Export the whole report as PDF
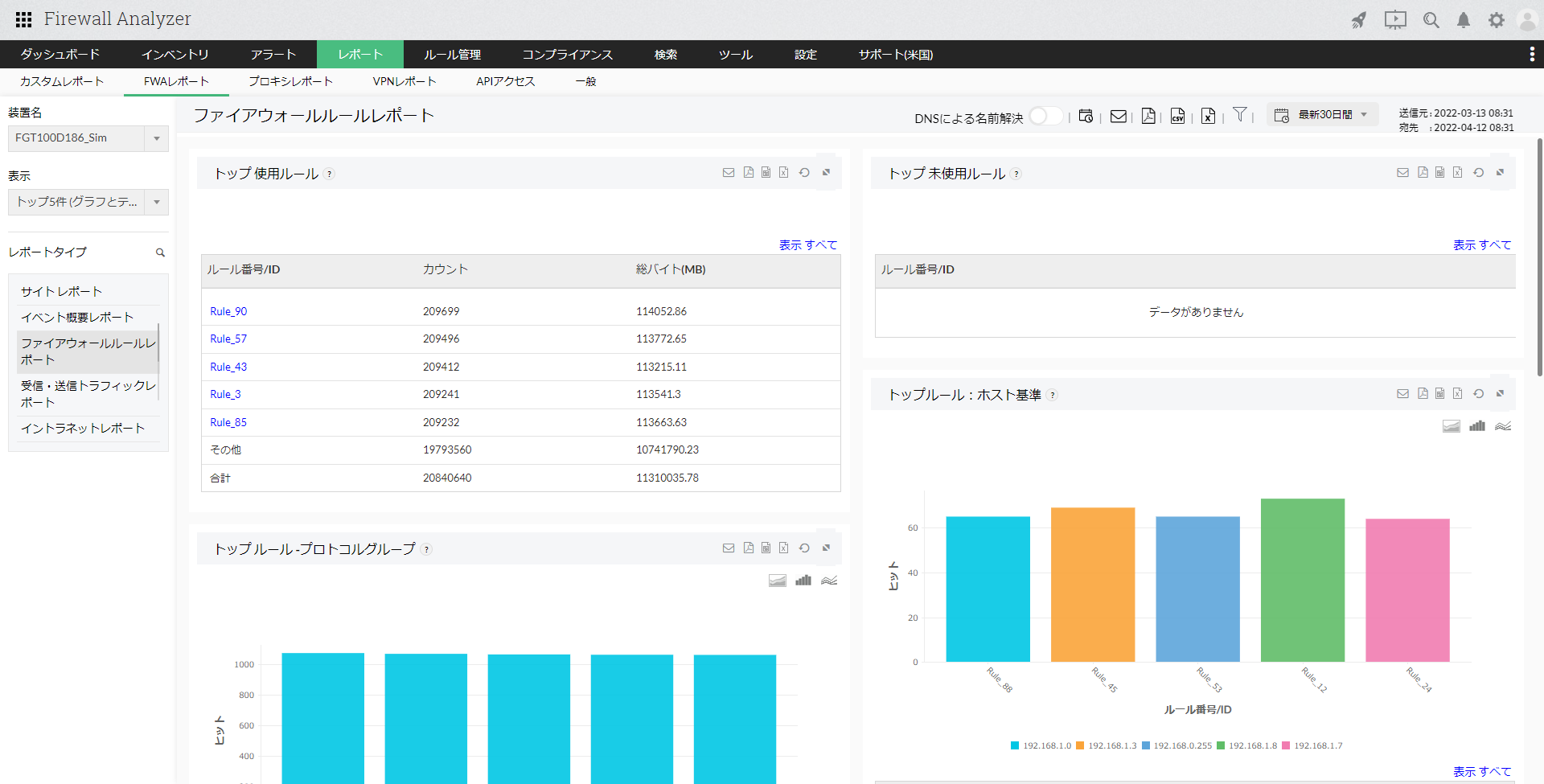1544x784 pixels. pyautogui.click(x=1148, y=116)
